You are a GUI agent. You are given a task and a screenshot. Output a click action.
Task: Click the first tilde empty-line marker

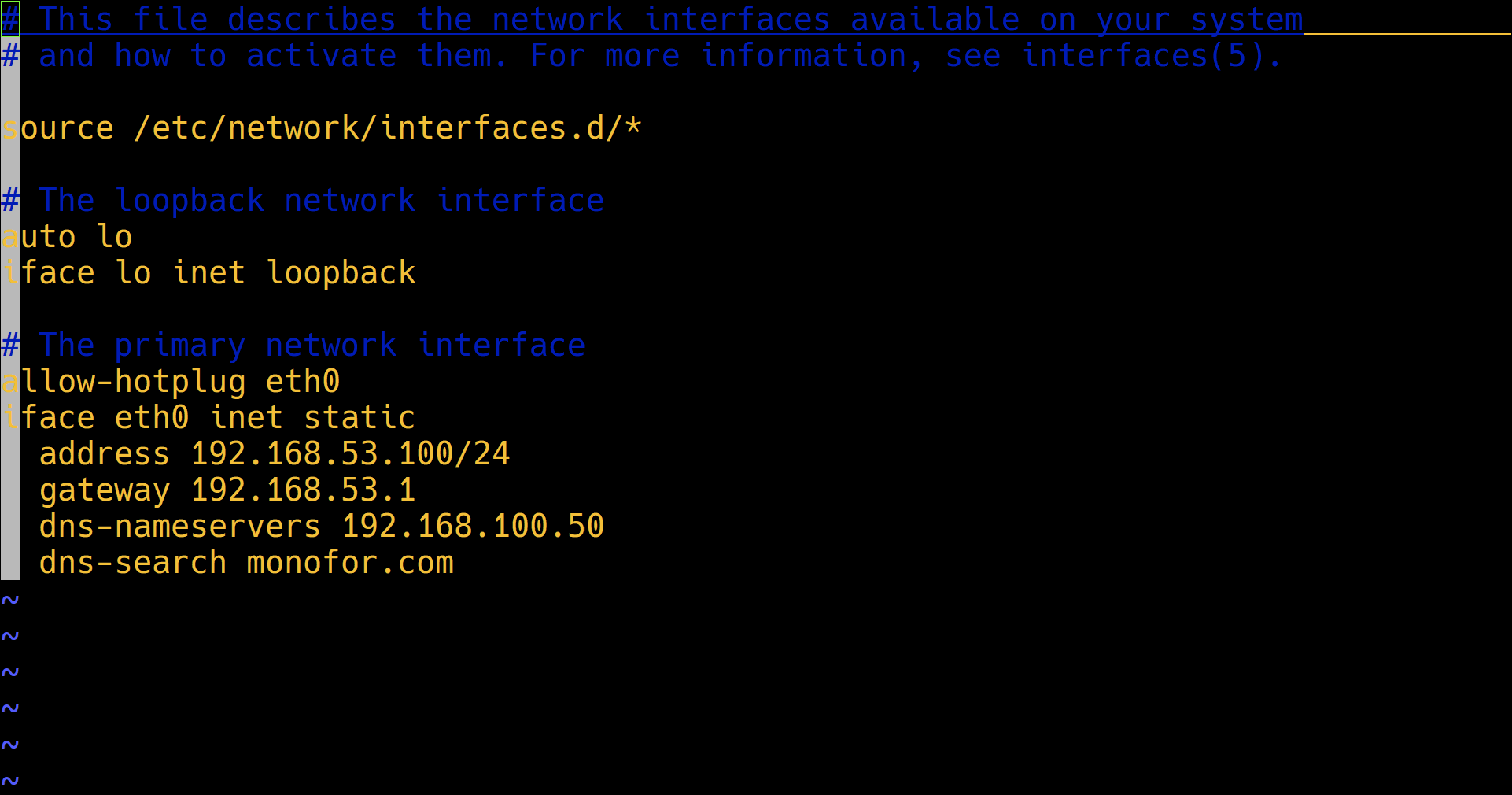(x=10, y=600)
